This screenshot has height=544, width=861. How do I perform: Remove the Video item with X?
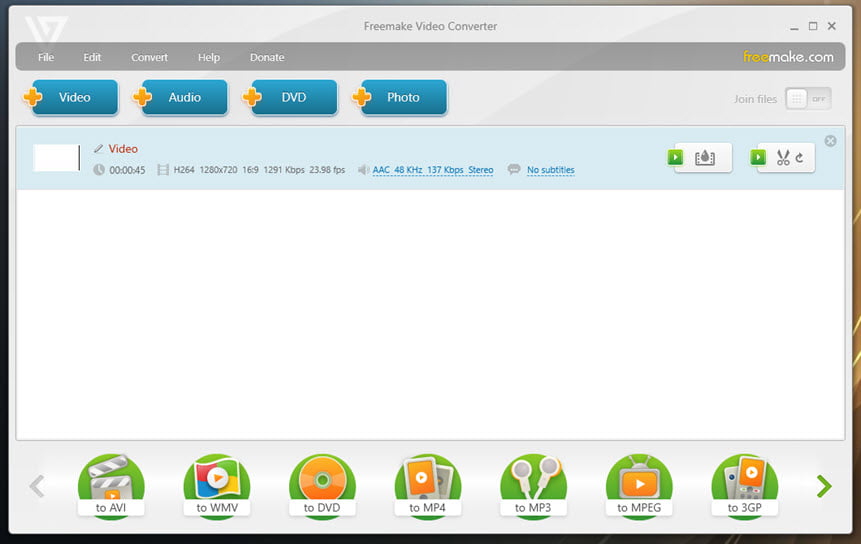(830, 141)
